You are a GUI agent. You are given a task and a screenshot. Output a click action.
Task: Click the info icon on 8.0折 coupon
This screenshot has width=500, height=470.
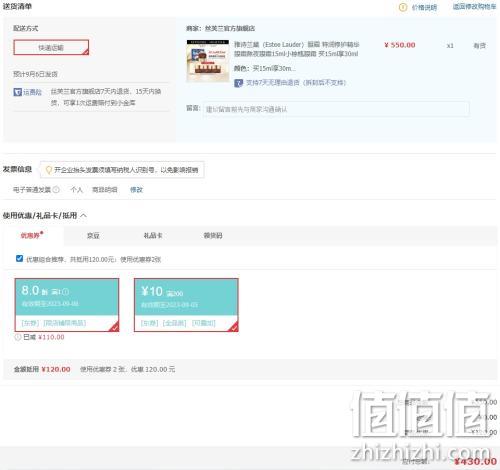(x=65, y=292)
